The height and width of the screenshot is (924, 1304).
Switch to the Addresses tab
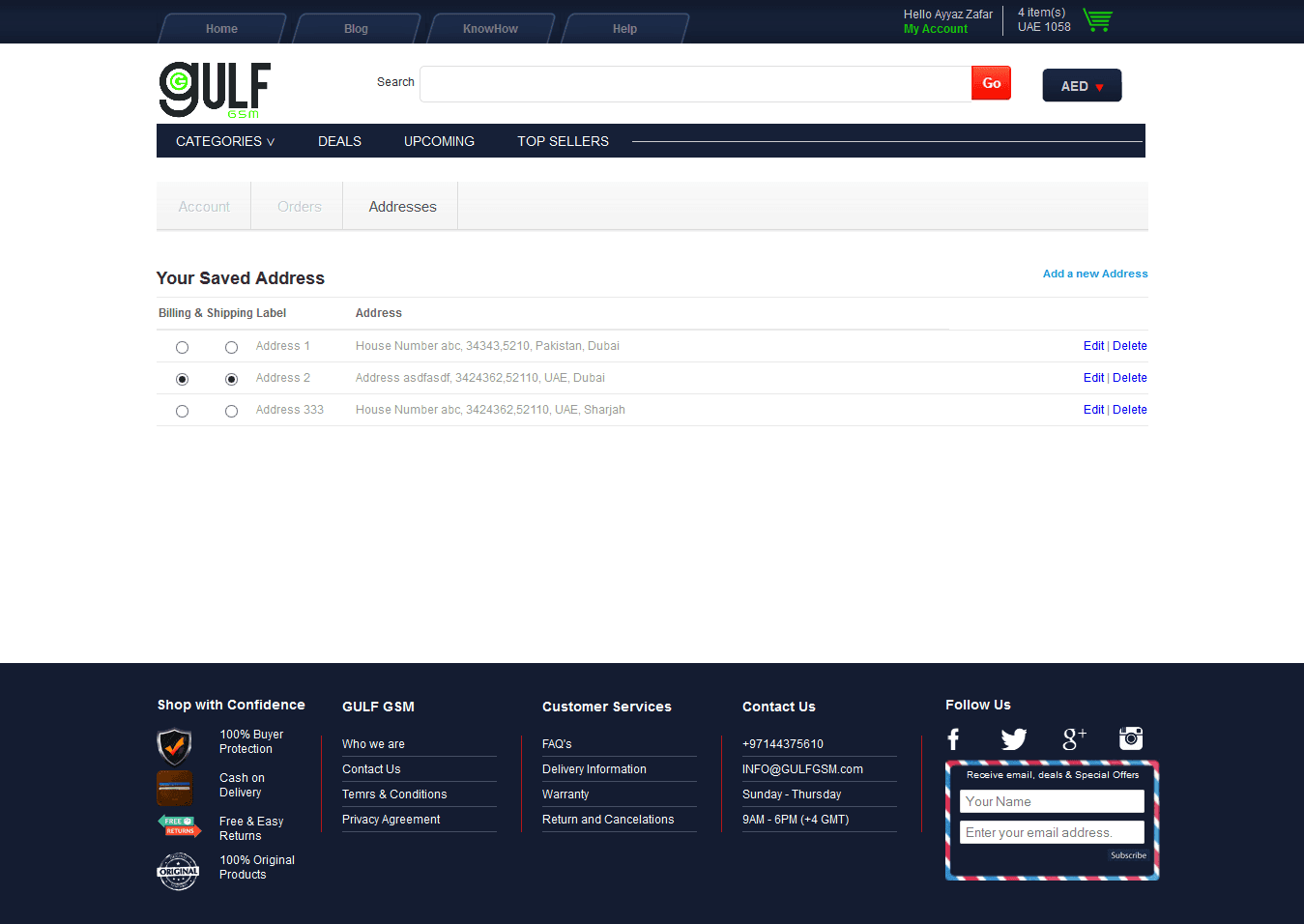[402, 206]
